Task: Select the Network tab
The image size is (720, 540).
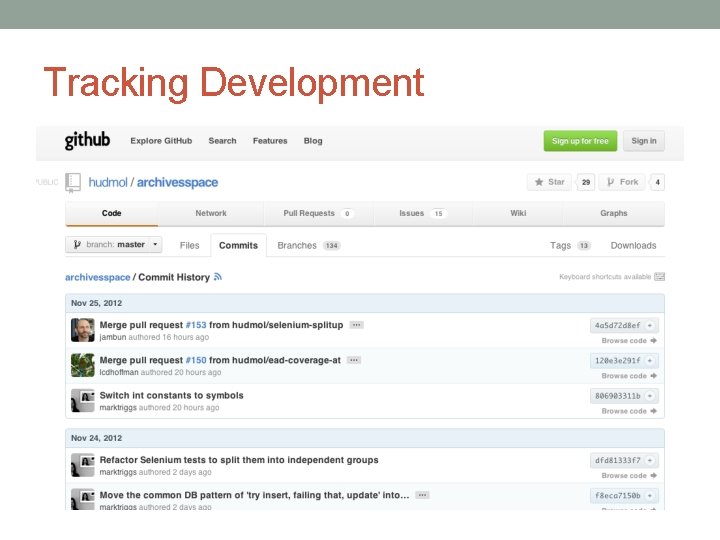Action: 211,214
